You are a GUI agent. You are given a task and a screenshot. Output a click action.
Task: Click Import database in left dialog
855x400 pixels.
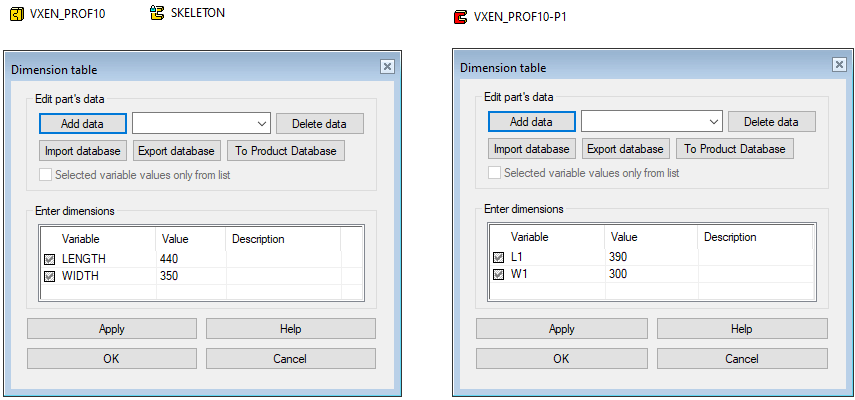pos(83,151)
